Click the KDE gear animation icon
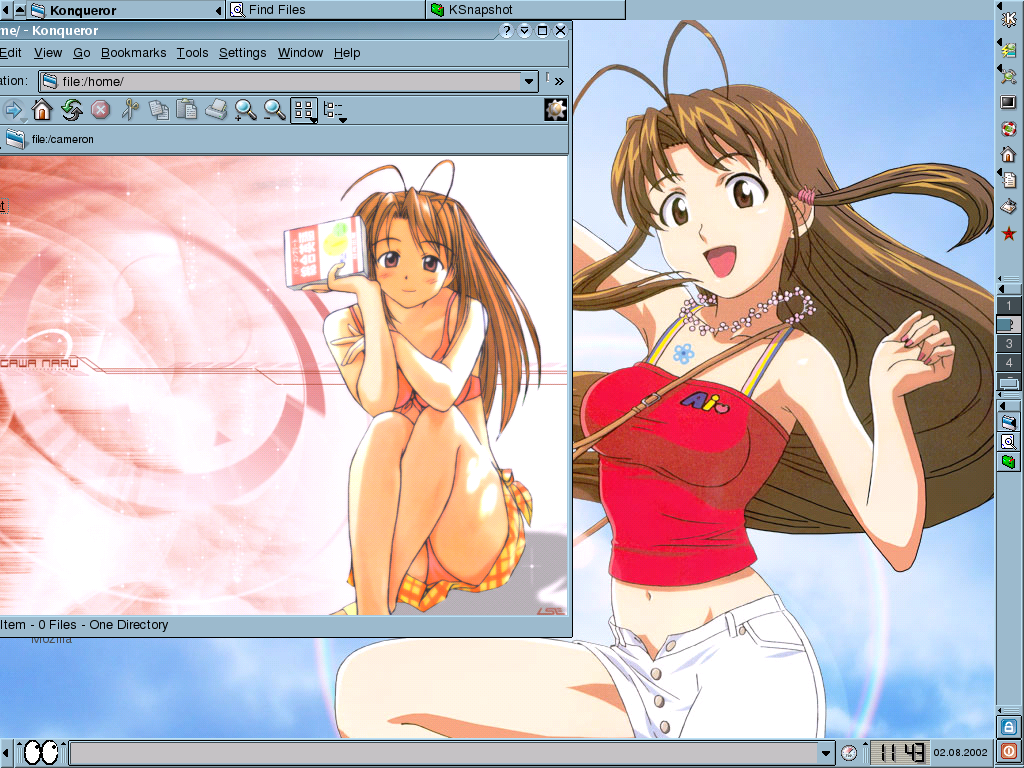 coord(555,110)
